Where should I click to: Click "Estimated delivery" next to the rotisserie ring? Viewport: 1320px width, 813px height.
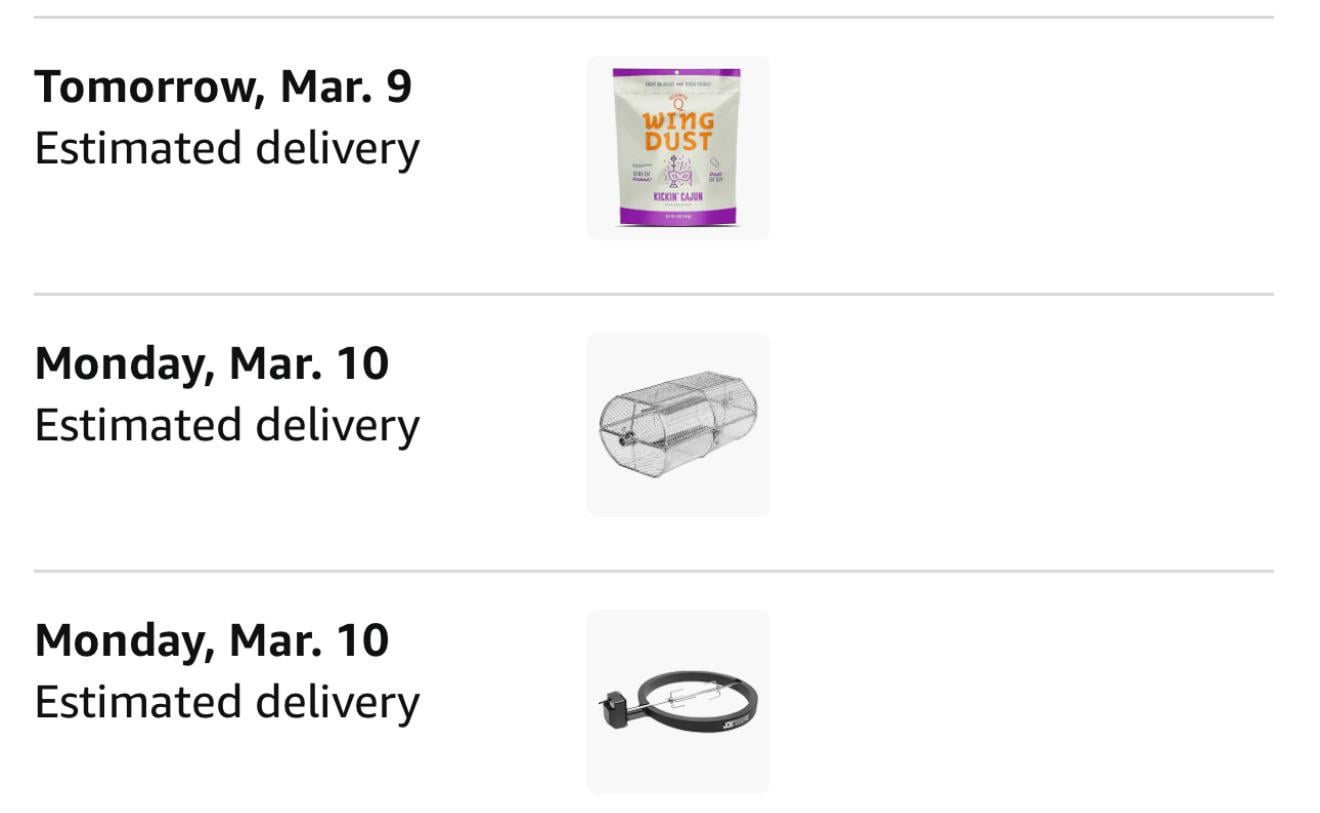227,703
